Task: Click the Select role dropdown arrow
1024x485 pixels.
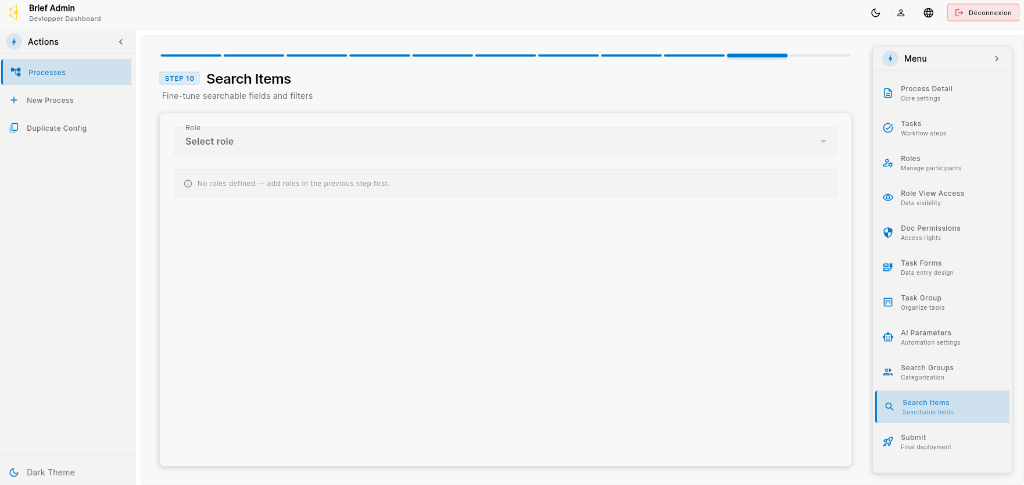Action: point(823,142)
